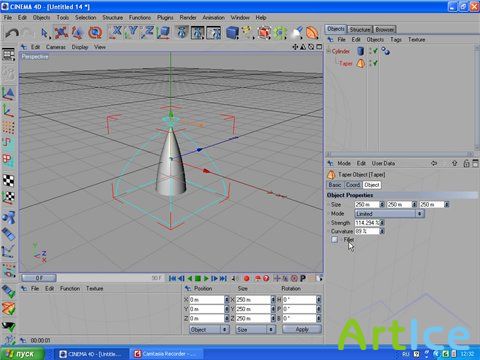
Task: Toggle the attribute manager lock icon
Action: coord(466,163)
